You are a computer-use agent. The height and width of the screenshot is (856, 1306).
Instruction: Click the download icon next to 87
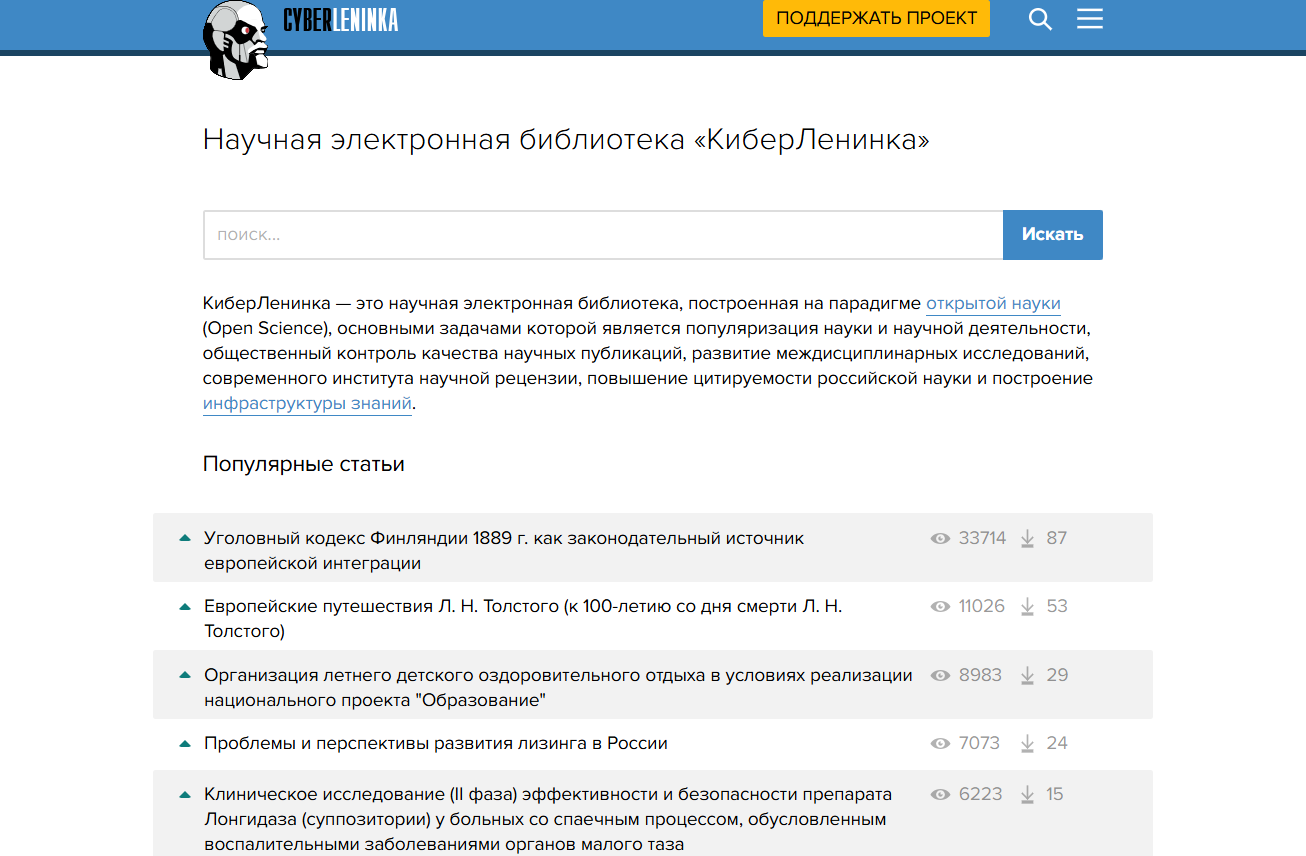point(1027,539)
